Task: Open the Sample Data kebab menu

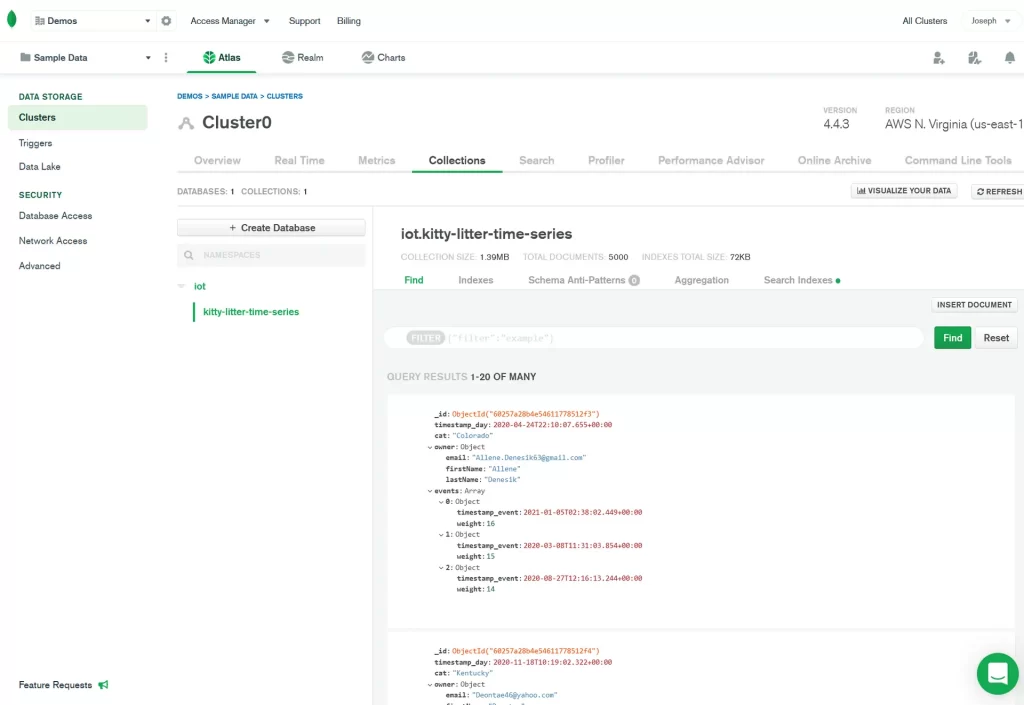Action: click(x=166, y=58)
